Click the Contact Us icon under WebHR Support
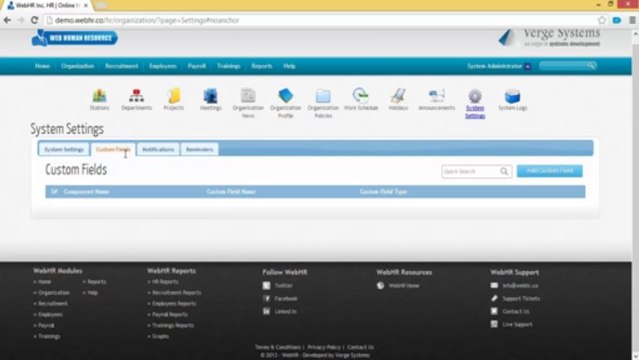 click(494, 311)
